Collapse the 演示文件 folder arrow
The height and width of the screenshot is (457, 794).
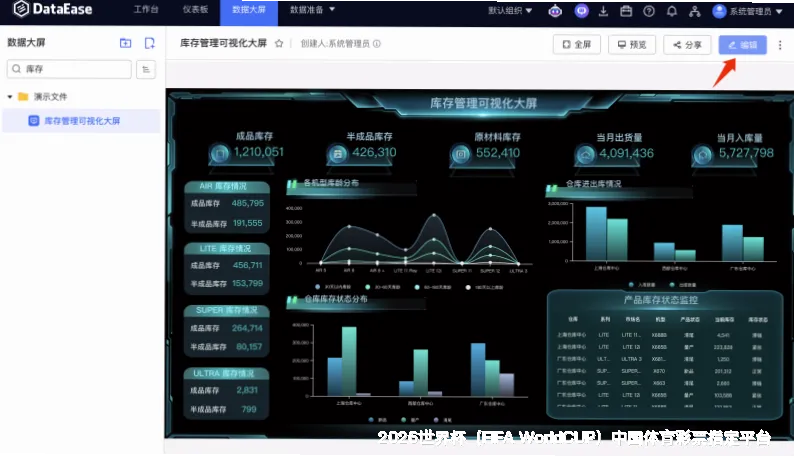(x=10, y=96)
